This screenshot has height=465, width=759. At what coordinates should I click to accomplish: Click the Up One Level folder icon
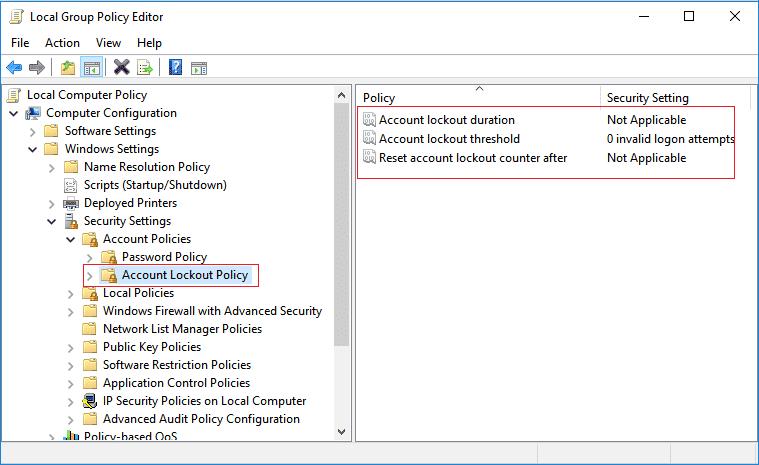[x=68, y=68]
